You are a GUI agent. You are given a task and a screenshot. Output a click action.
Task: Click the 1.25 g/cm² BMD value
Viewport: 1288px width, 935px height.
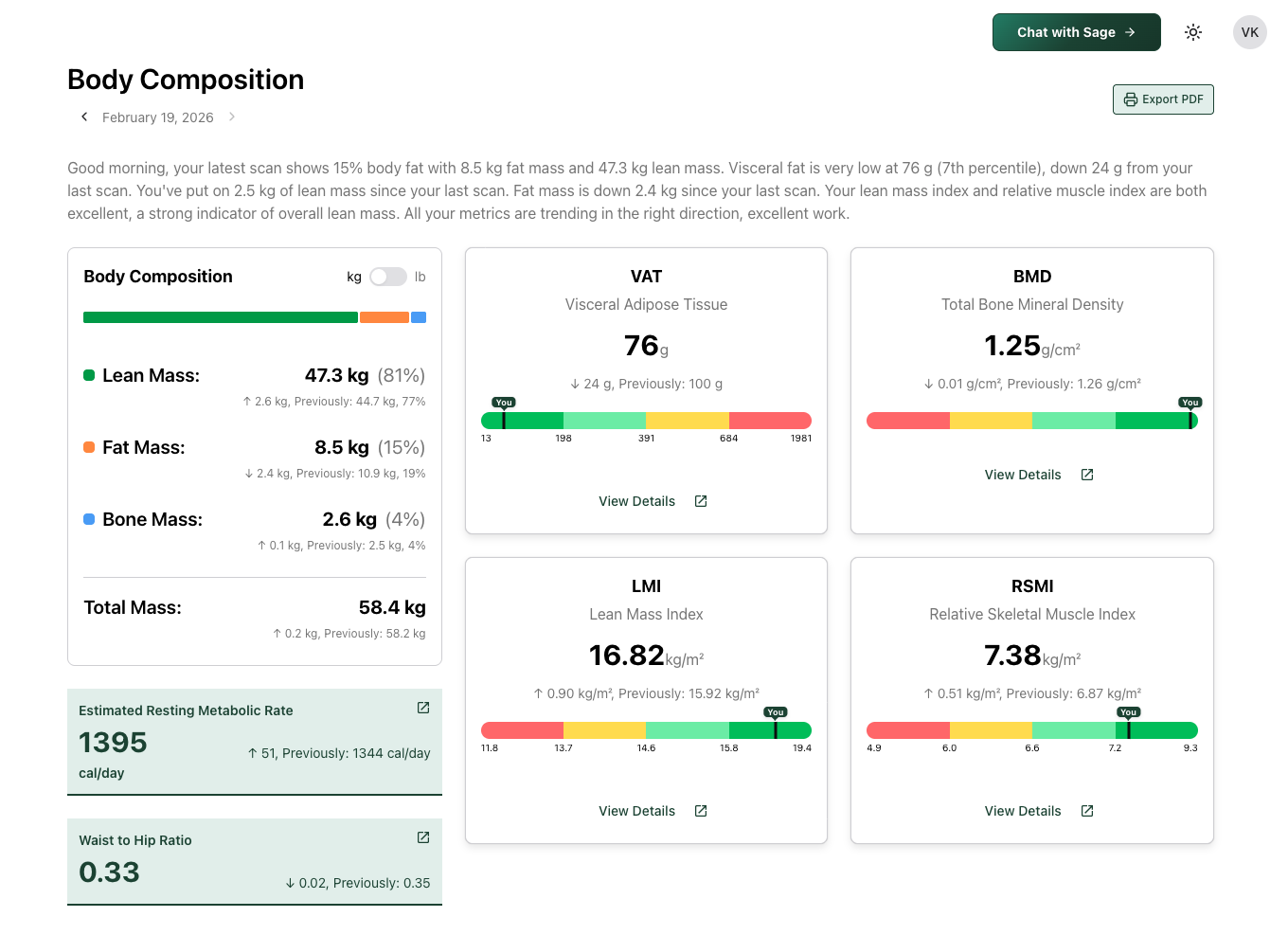[x=1032, y=346]
